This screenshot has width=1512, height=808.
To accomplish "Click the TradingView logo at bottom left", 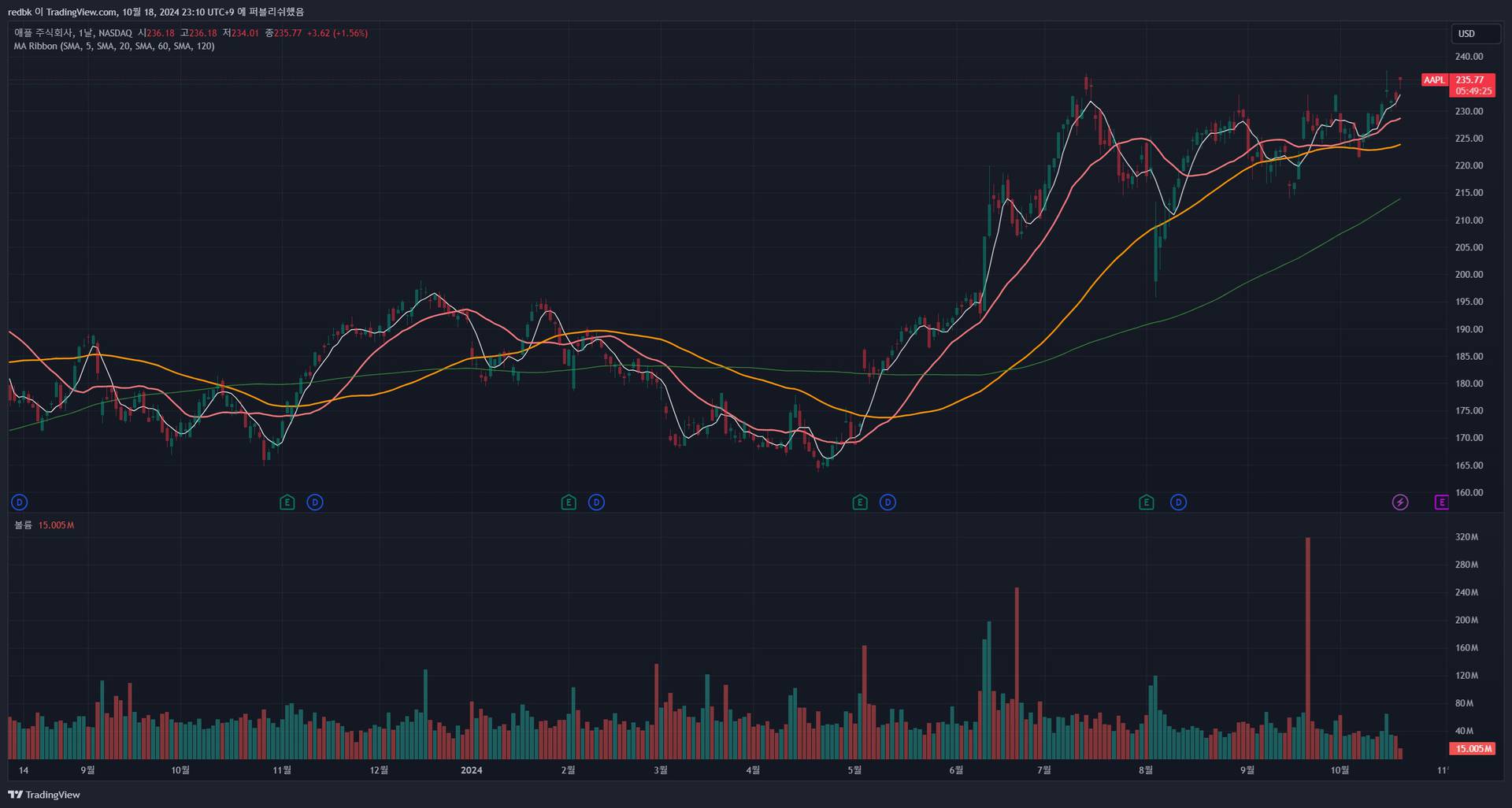I will [44, 795].
